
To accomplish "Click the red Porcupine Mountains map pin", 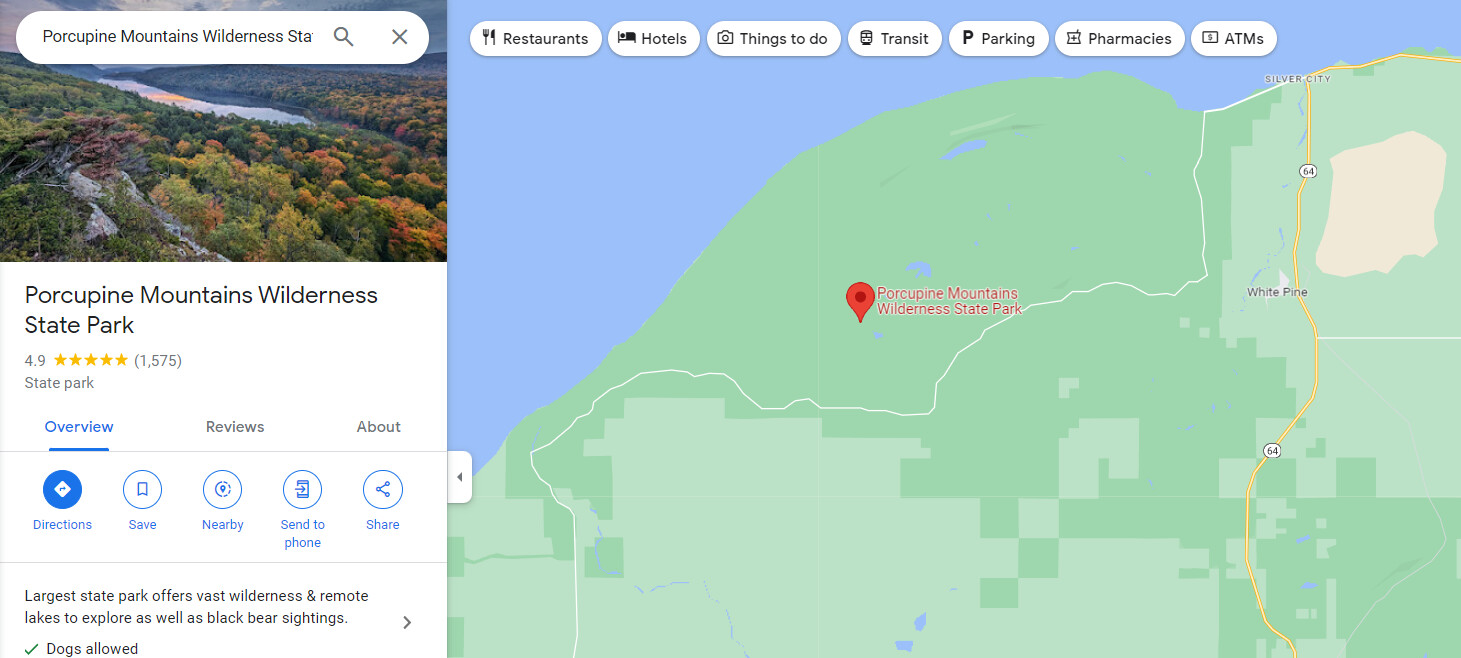I will (860, 301).
